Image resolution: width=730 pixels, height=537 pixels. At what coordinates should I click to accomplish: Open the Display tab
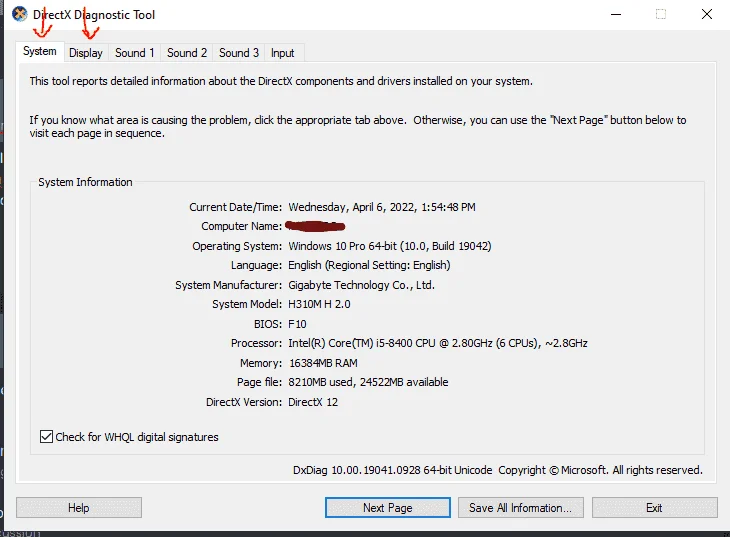click(x=86, y=53)
